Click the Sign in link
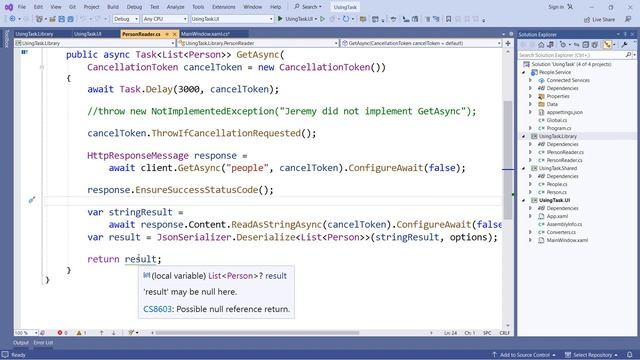Viewport: 640px width, 360px height. click(556, 7)
